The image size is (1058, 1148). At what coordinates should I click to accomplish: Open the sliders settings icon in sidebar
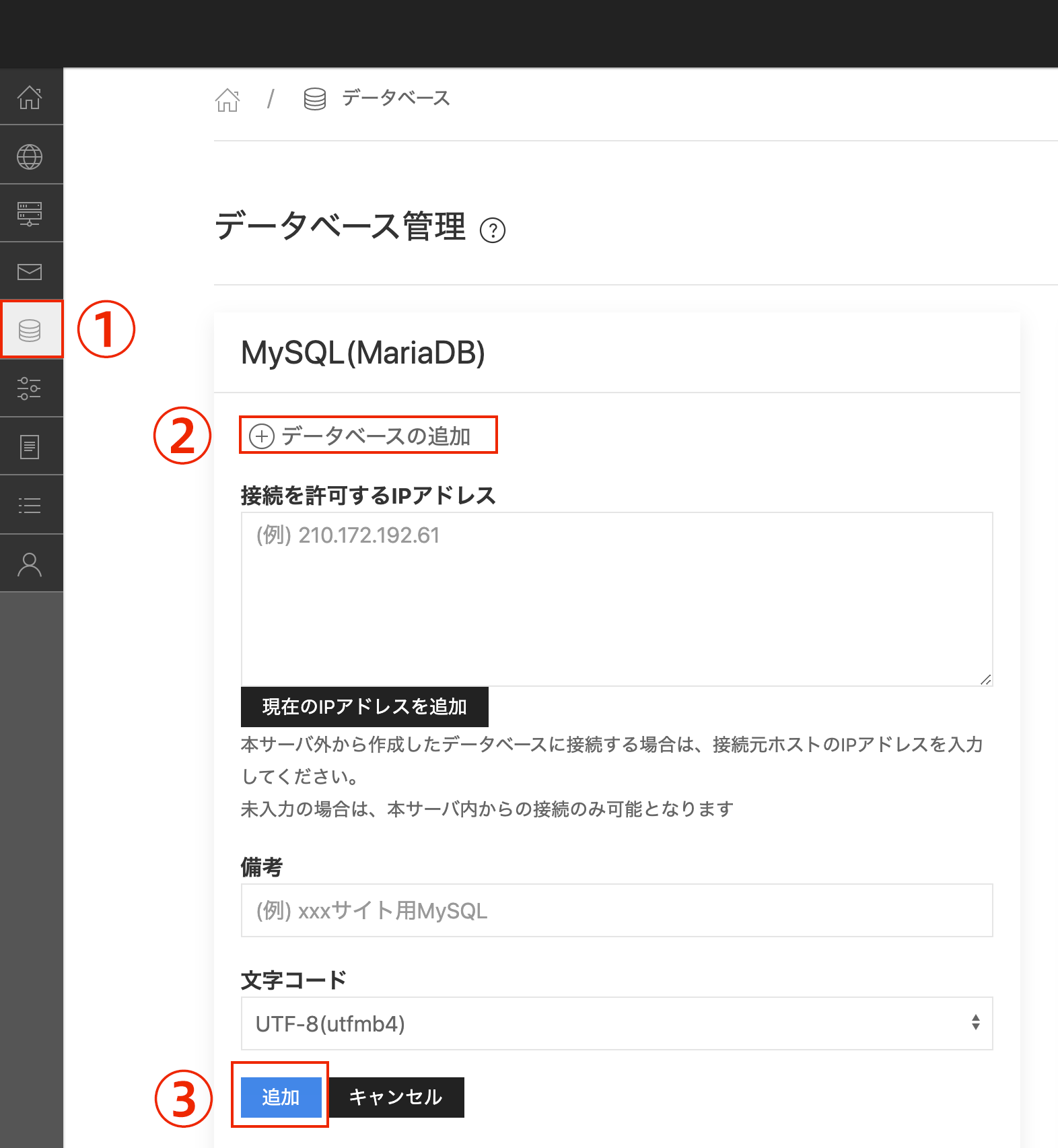[x=30, y=389]
